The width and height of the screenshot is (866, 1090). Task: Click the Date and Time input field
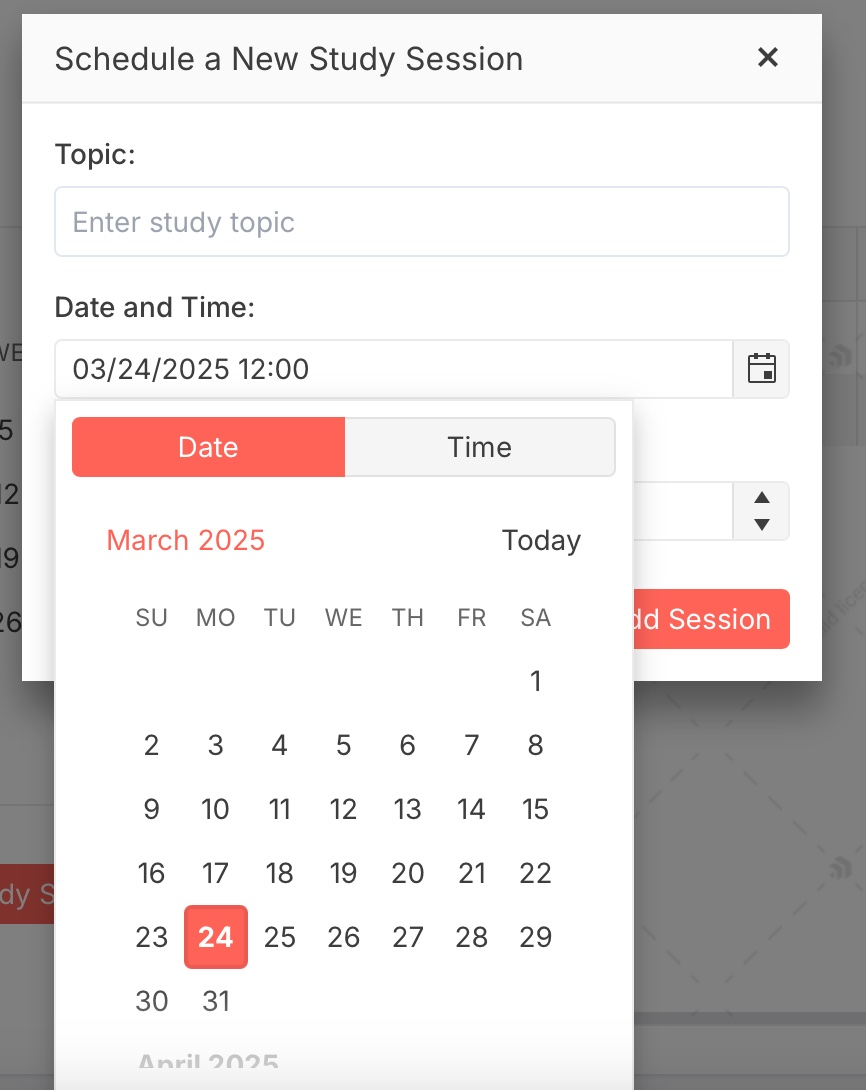click(x=394, y=368)
